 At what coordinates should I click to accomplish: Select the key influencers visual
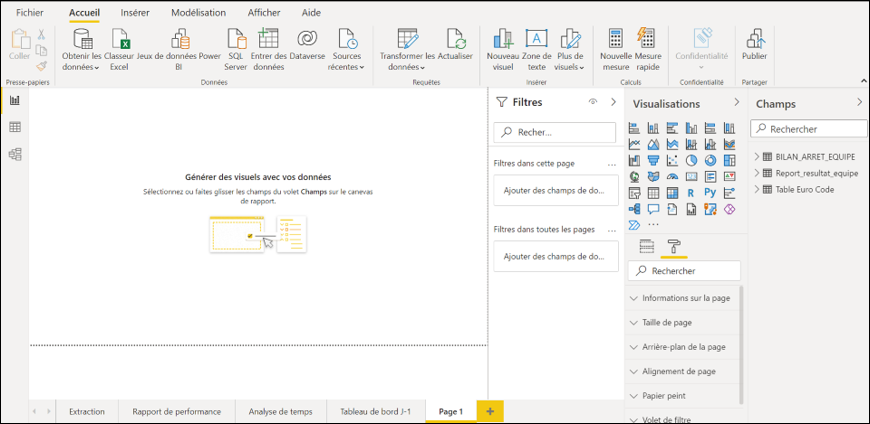pyautogui.click(x=730, y=193)
